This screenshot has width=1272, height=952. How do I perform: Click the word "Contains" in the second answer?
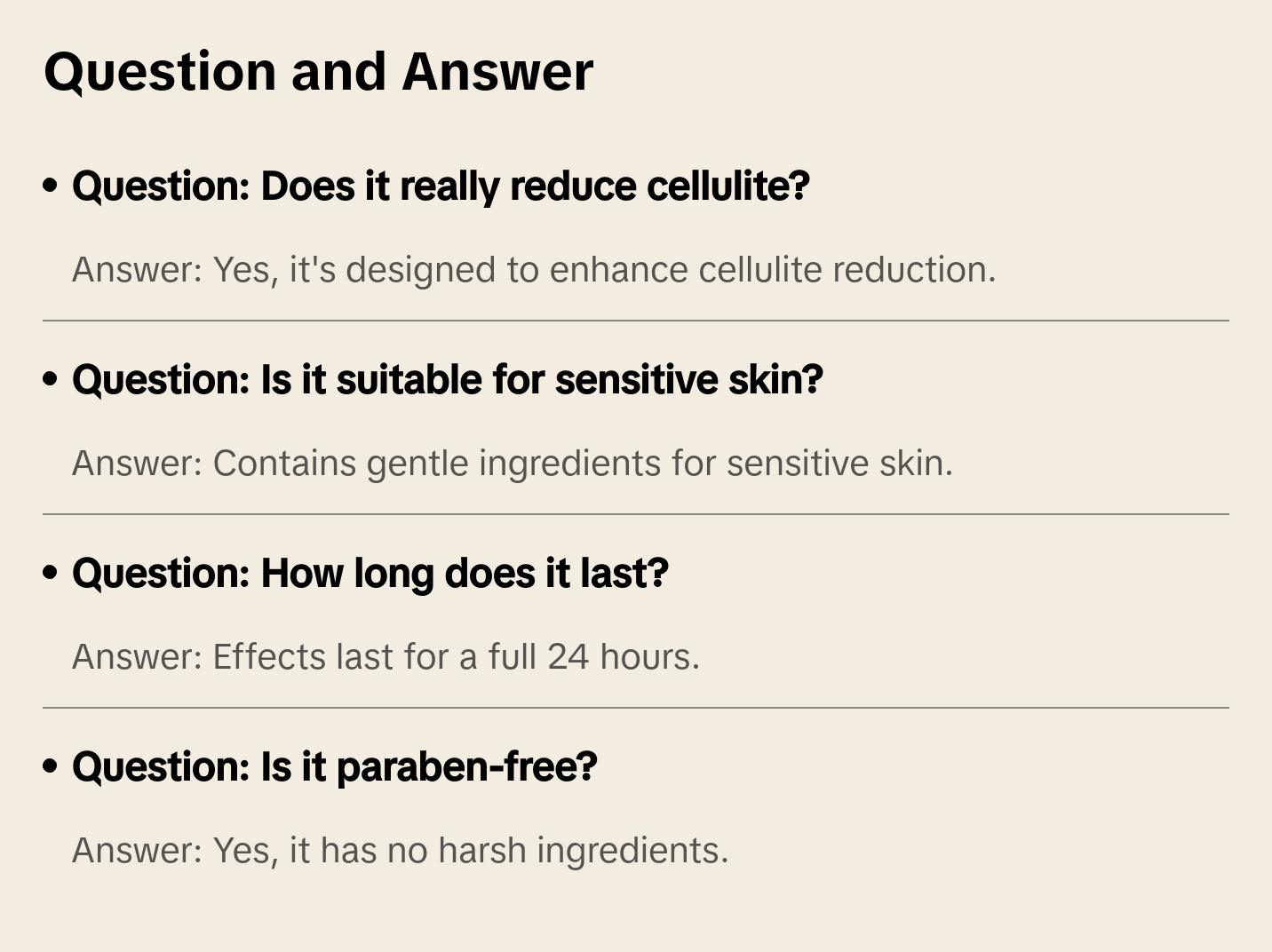point(284,464)
